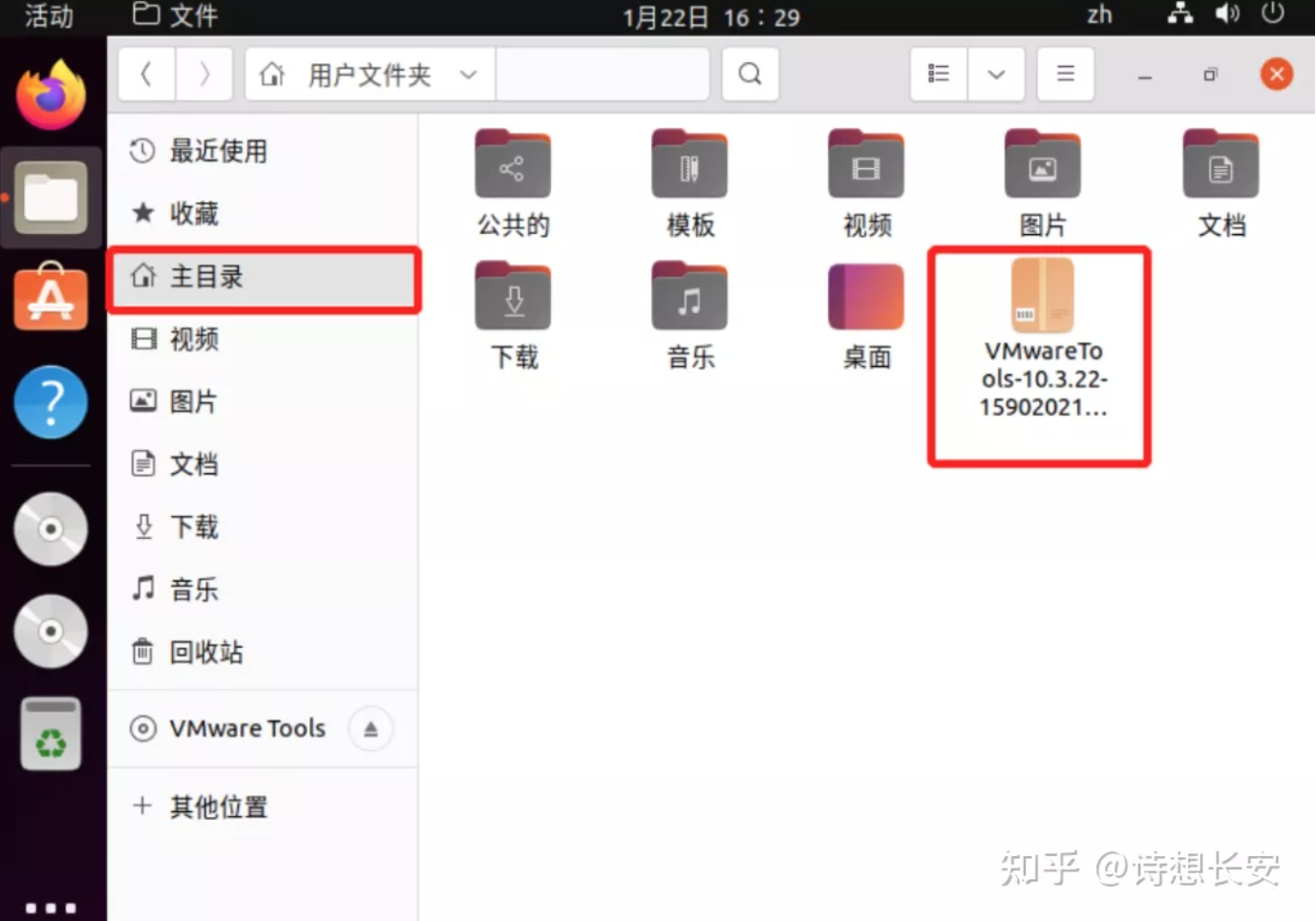Viewport: 1316px width, 921px height.
Task: Open the hamburger menu in the toolbar
Action: 1065,74
